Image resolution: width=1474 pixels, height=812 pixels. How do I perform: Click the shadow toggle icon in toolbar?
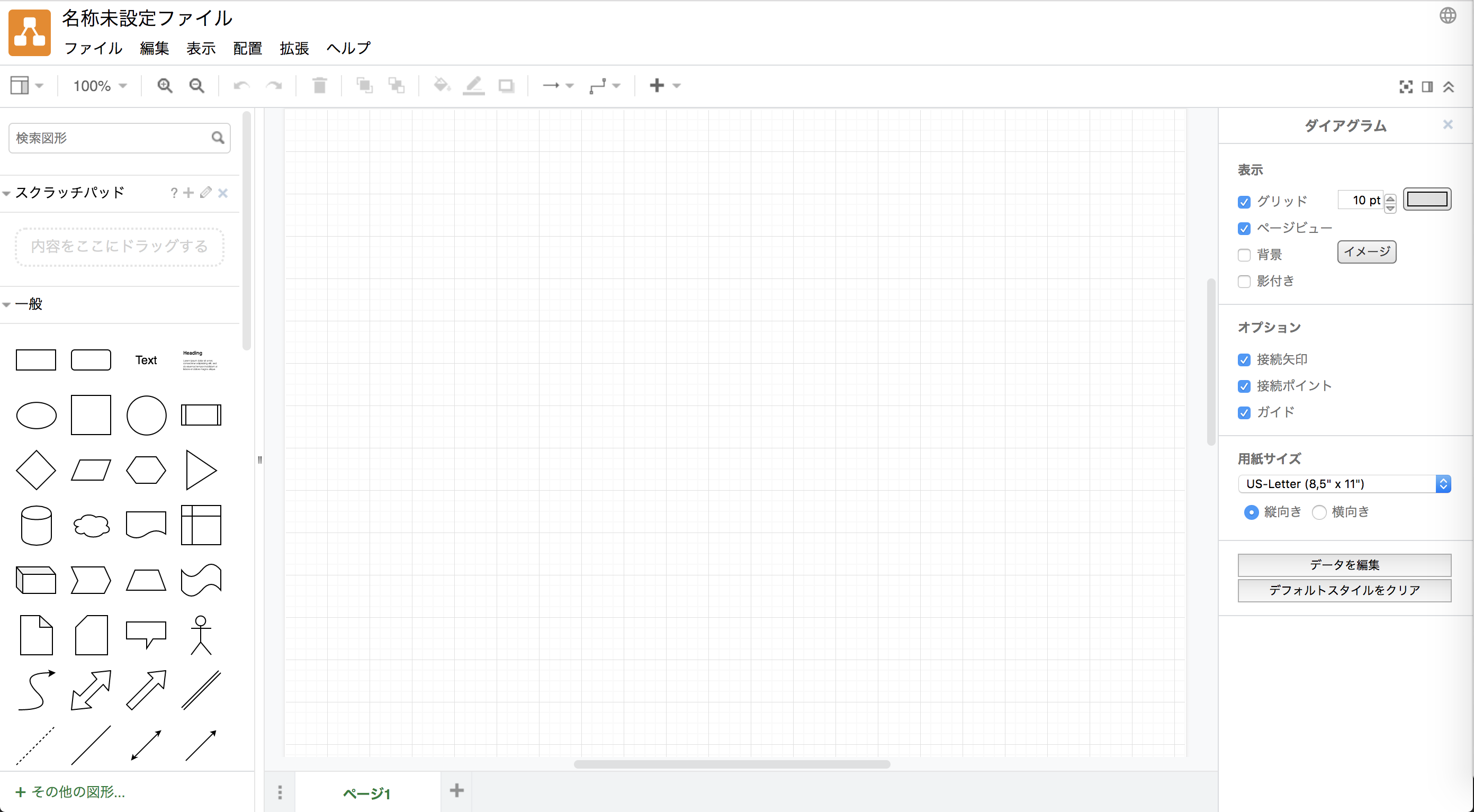(x=506, y=86)
